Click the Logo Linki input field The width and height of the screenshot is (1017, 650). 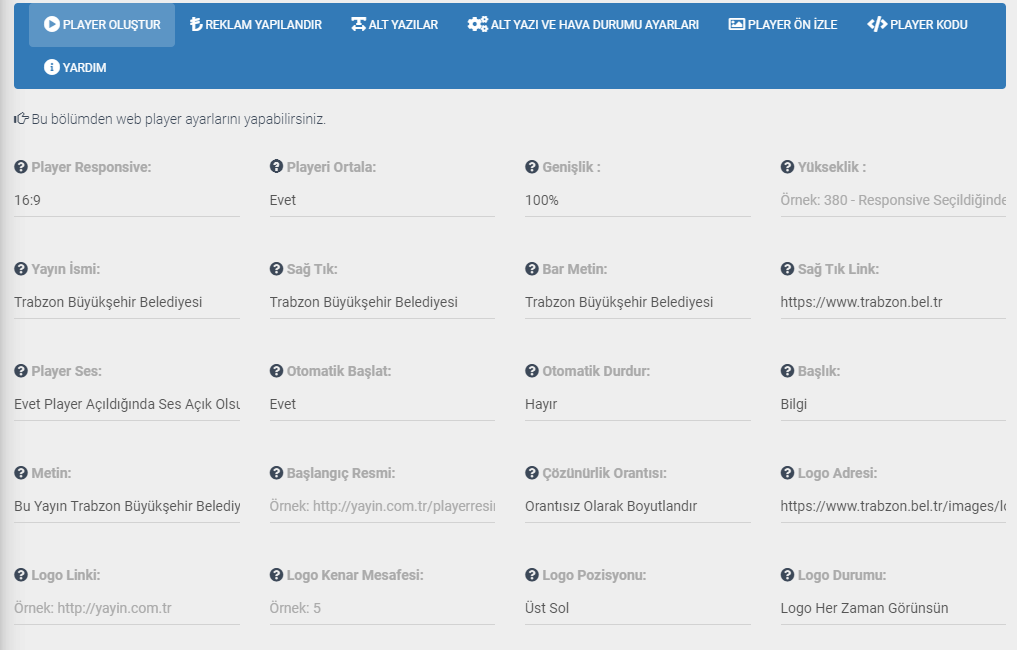pos(127,608)
